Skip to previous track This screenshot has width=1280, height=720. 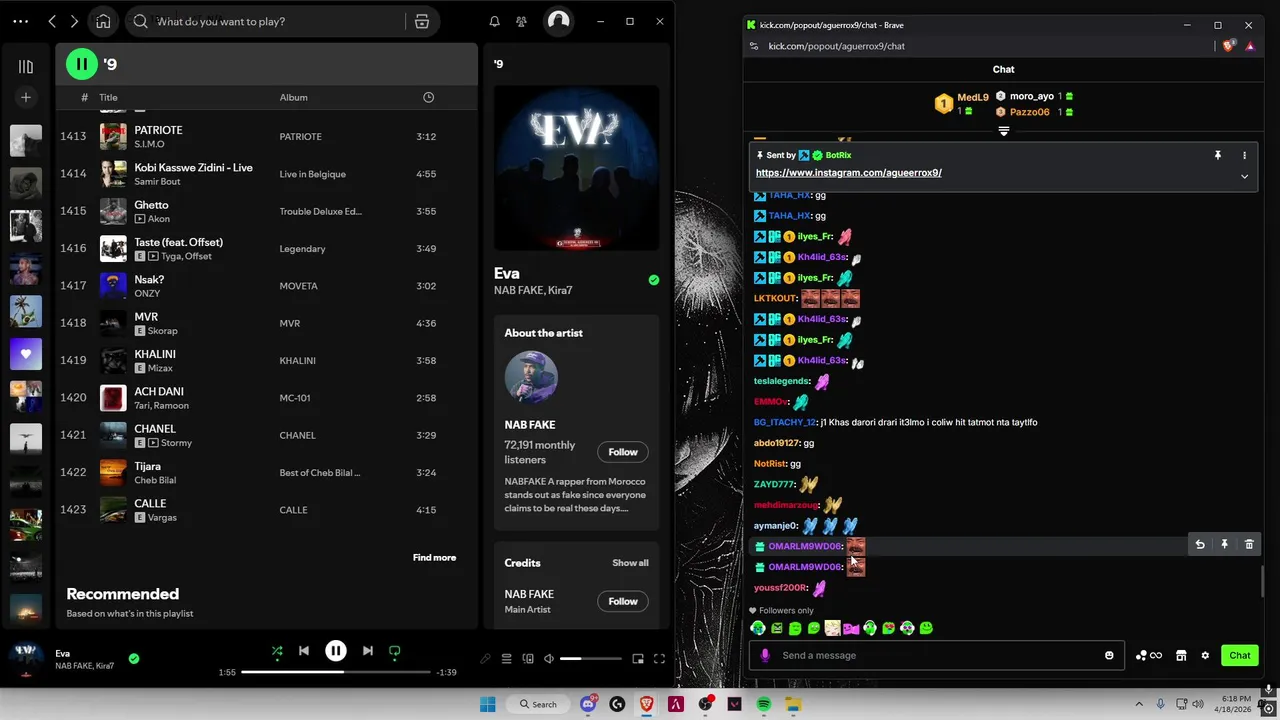point(304,651)
